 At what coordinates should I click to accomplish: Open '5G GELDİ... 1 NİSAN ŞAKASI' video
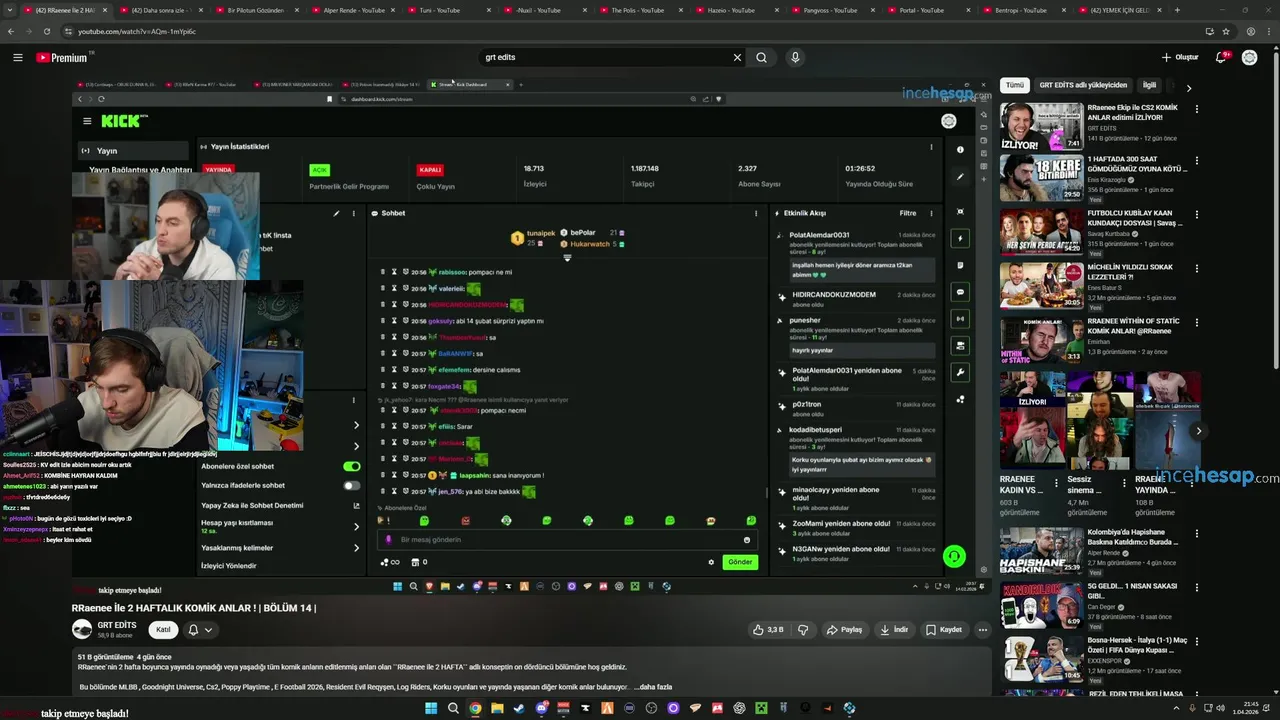click(x=1041, y=603)
